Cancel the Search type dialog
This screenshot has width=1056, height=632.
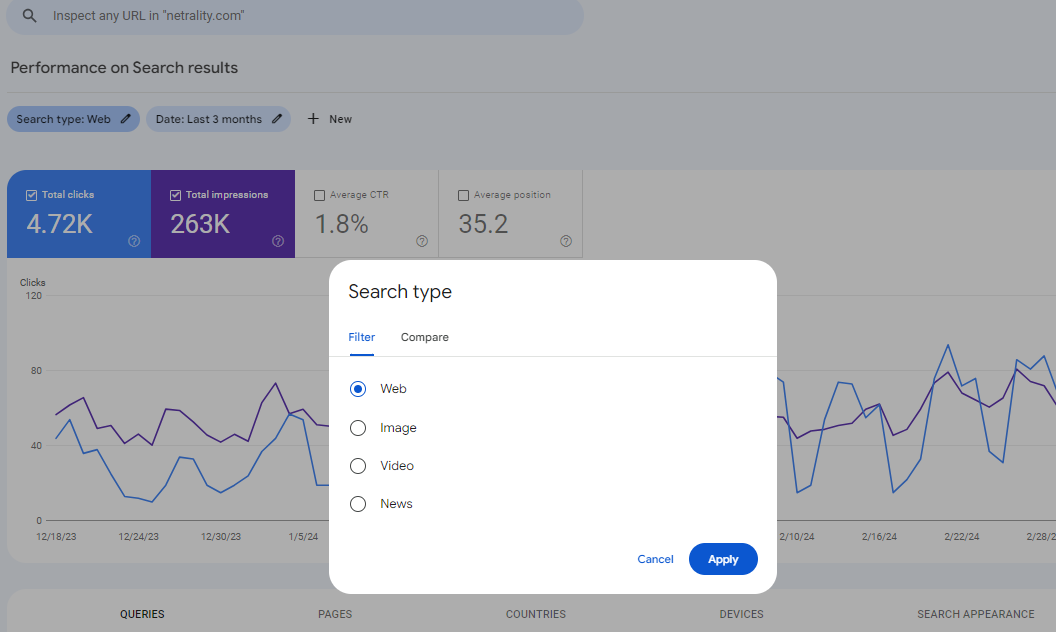click(655, 559)
